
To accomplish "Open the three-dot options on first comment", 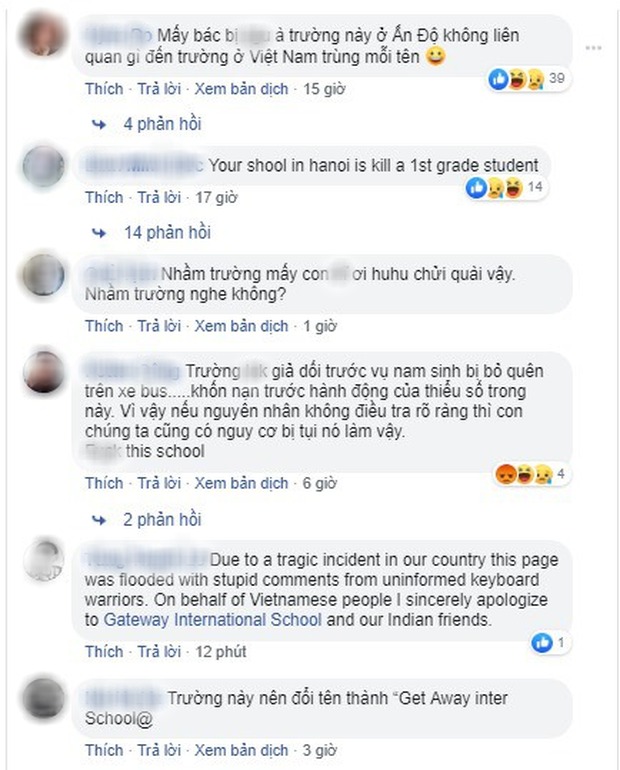I will click(593, 48).
